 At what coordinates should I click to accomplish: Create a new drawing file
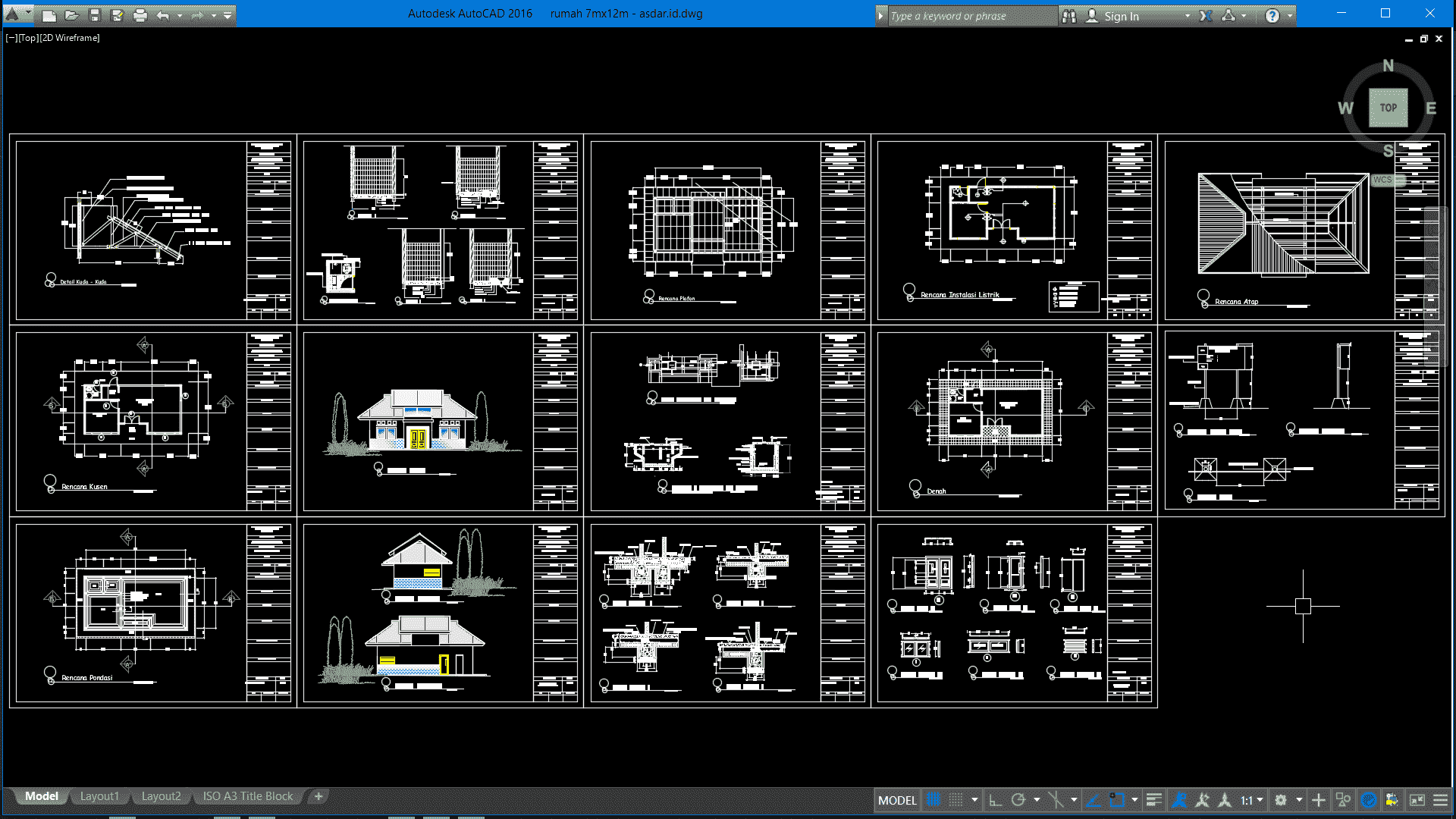coord(49,15)
